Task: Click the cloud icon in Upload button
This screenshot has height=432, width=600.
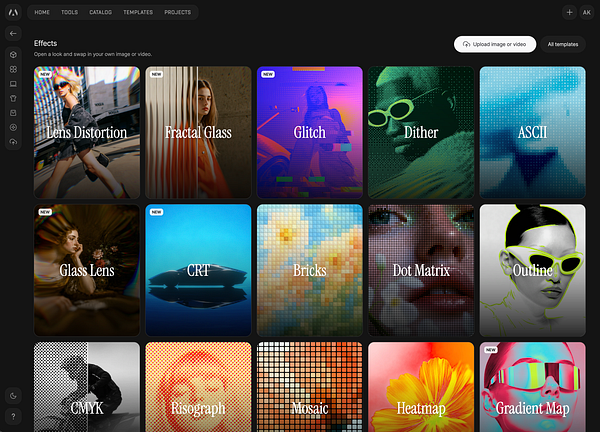Action: (466, 44)
